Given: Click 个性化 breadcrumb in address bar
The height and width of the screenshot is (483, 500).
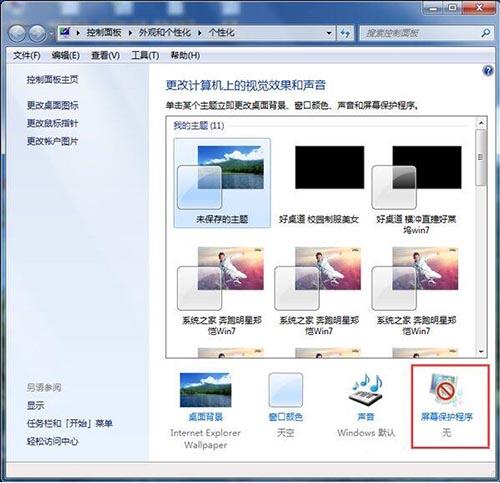Looking at the screenshot, I should click(x=221, y=33).
